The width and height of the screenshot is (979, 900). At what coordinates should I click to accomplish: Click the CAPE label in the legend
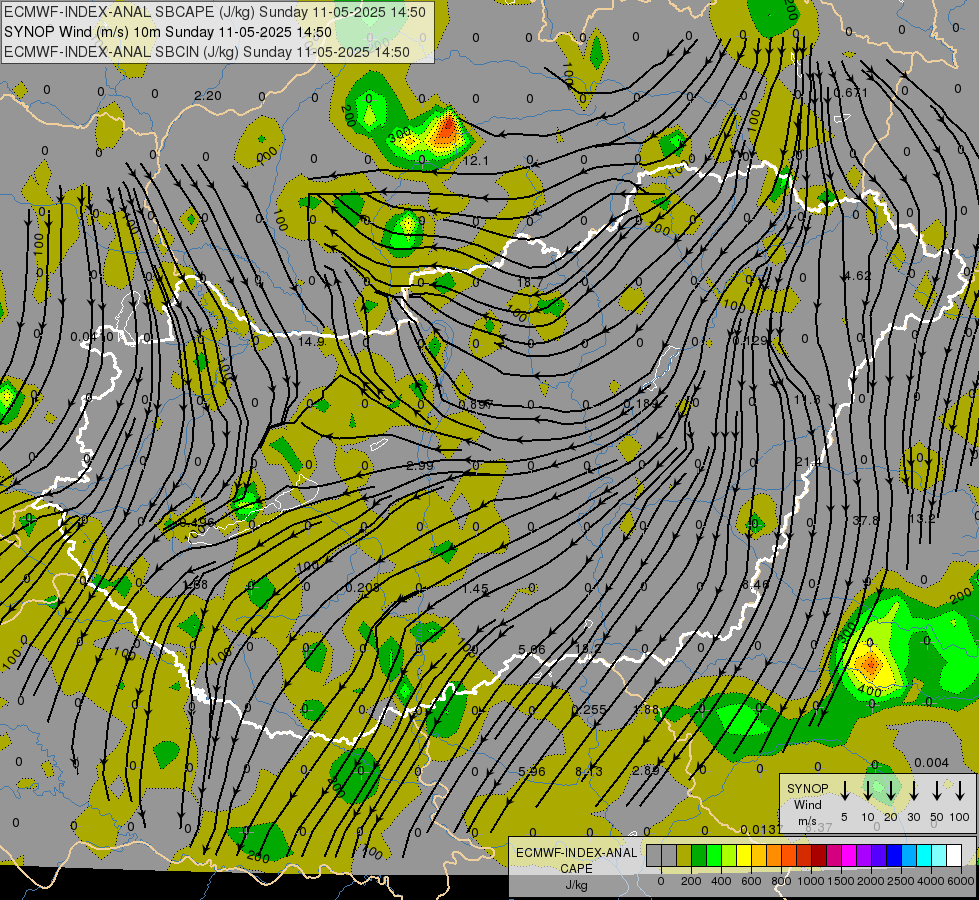click(x=576, y=869)
